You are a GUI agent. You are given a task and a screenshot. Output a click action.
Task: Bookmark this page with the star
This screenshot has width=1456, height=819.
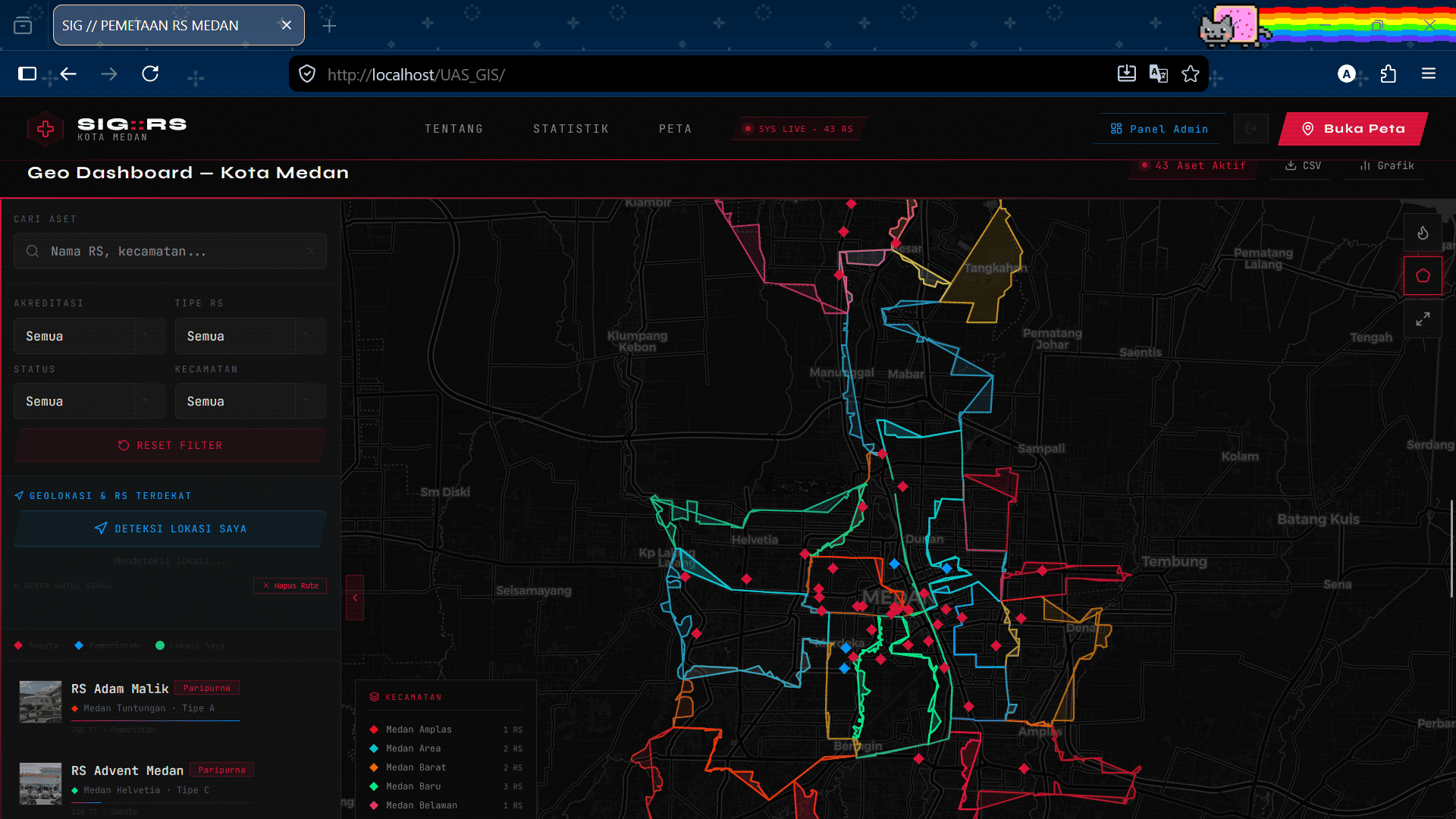coord(1191,74)
